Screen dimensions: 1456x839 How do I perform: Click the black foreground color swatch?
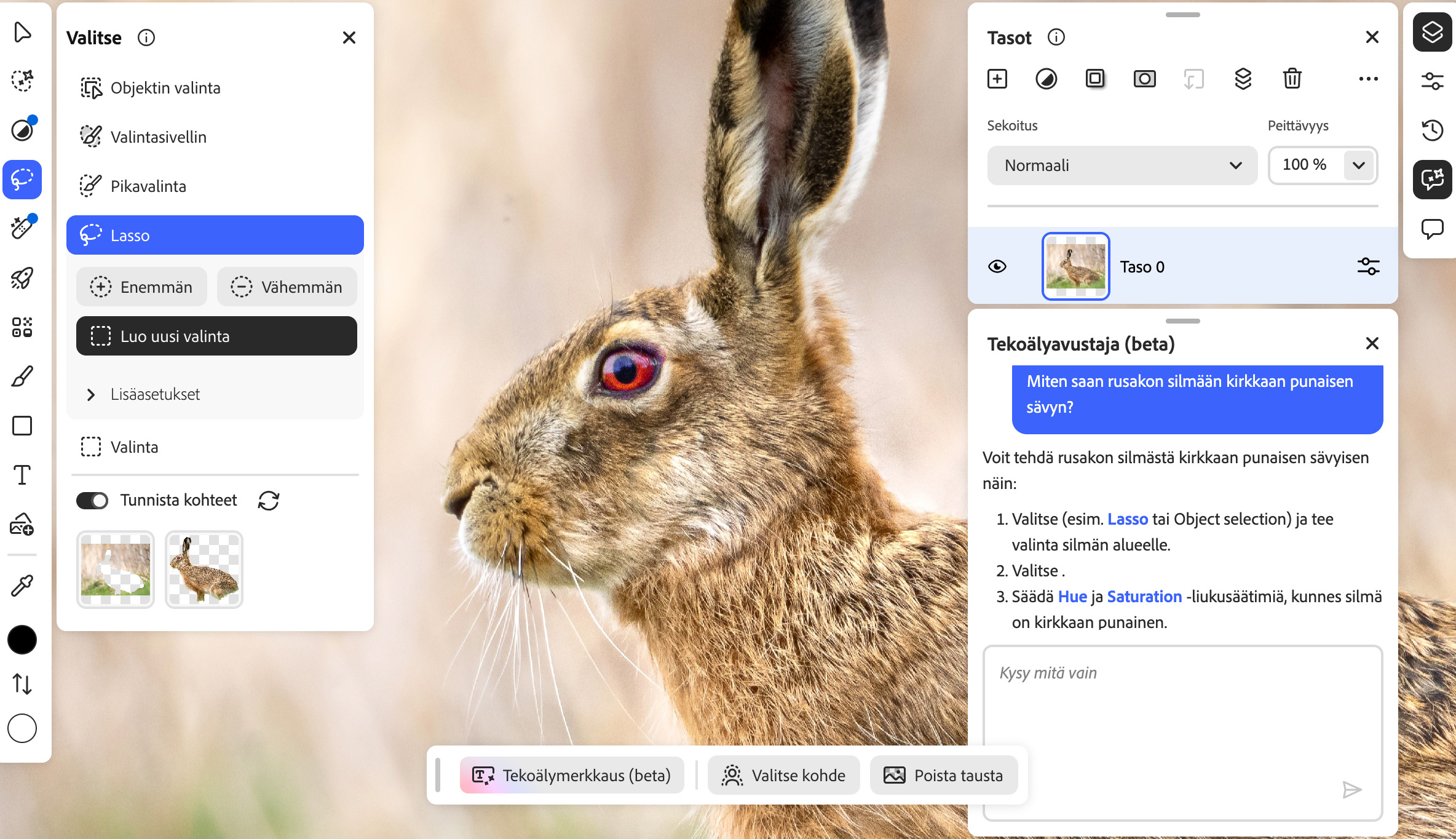[22, 640]
